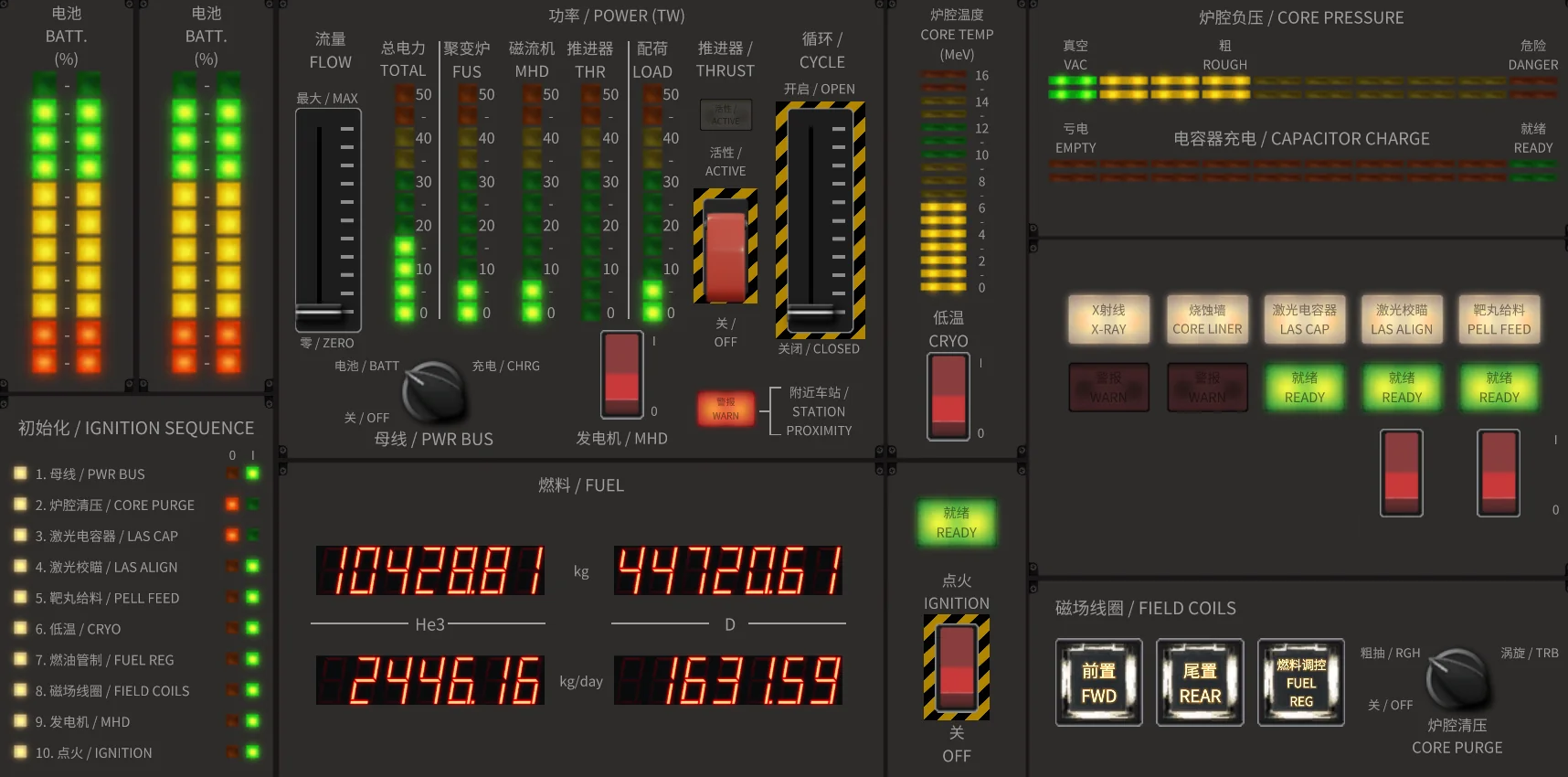Click the He3 mass readout display

tap(430, 570)
